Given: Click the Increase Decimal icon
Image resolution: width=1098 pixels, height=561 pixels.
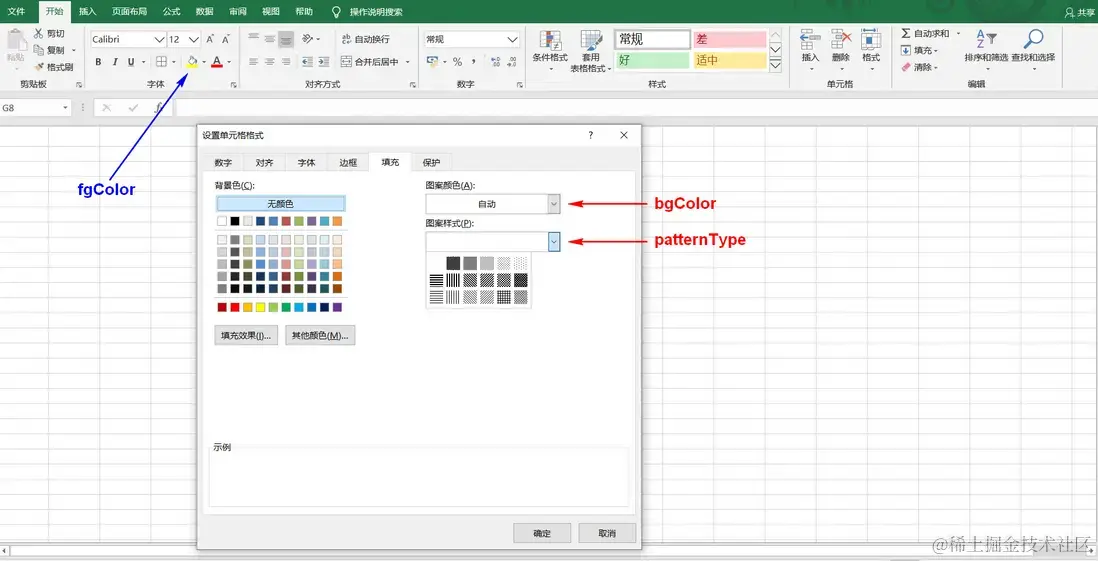Looking at the screenshot, I should pyautogui.click(x=496, y=62).
